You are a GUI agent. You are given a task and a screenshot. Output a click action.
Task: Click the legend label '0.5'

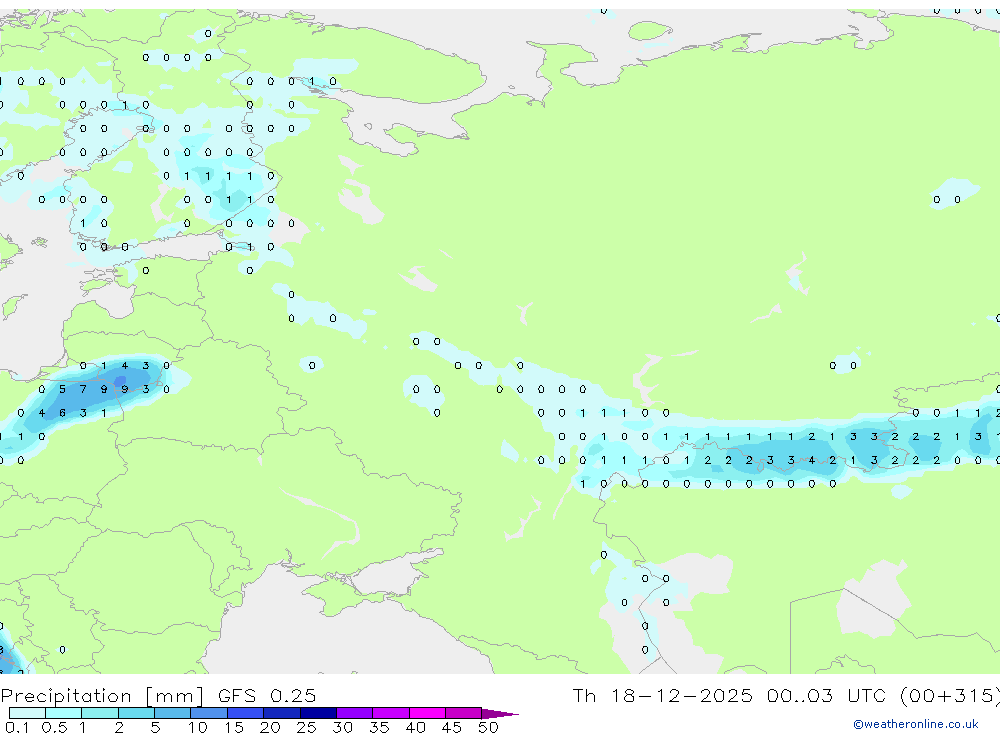pos(54,727)
